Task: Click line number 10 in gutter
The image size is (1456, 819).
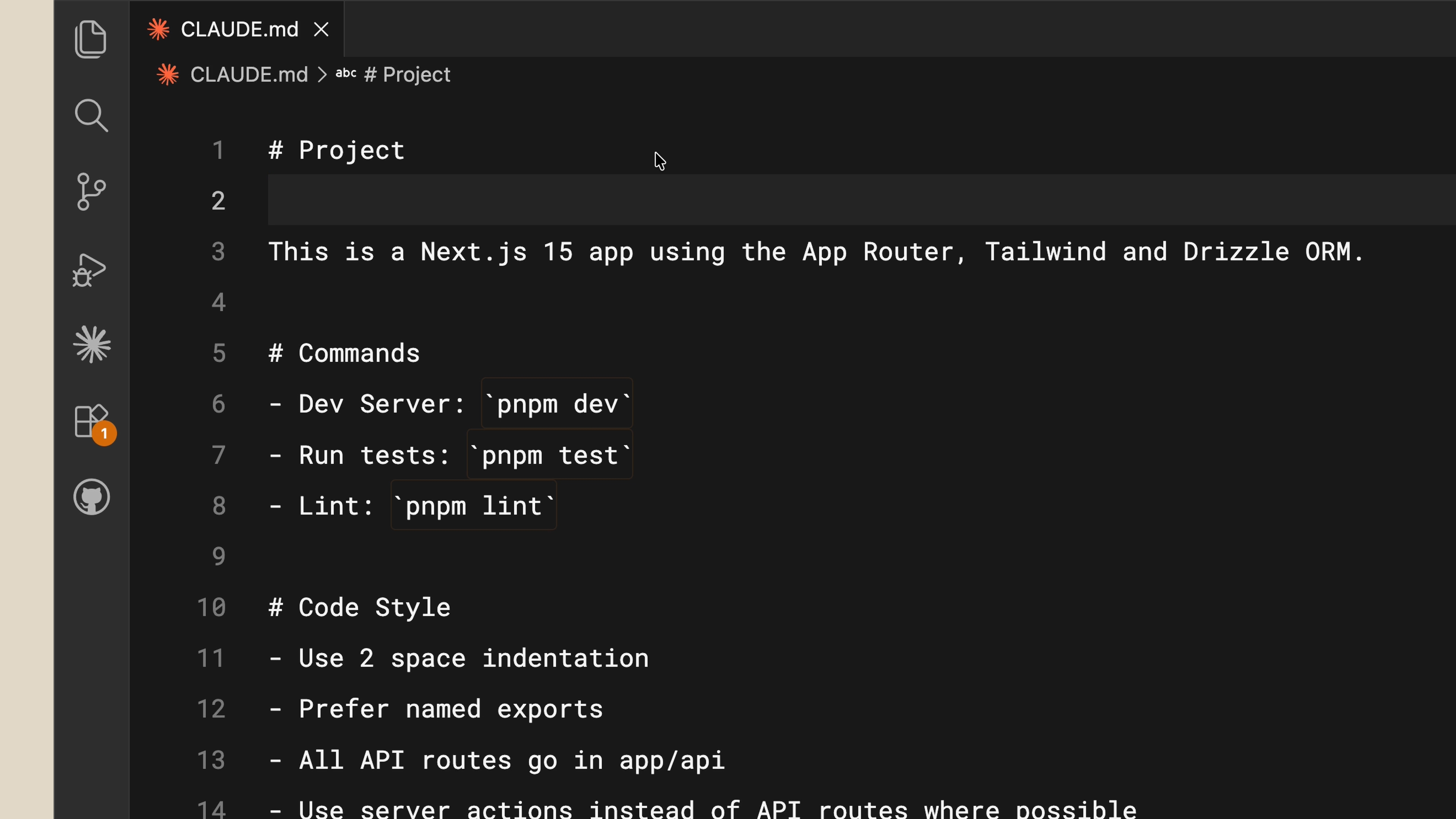Action: click(x=212, y=607)
